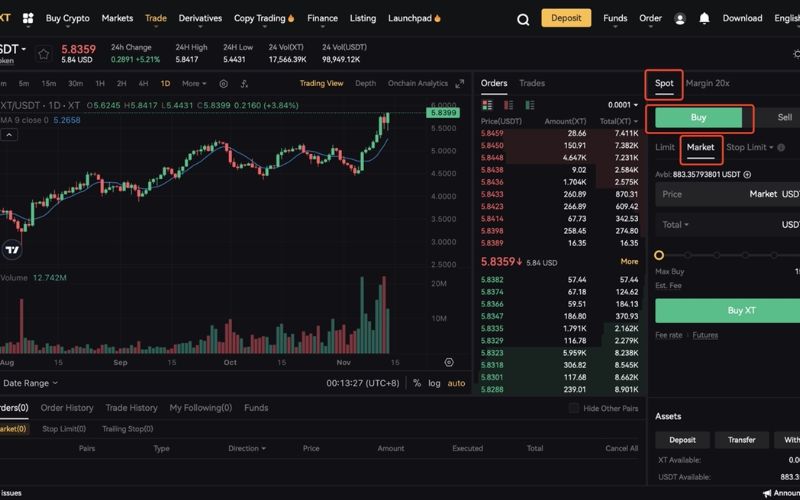This screenshot has height=500, width=800.
Task: Collapse the chart legend with chevron button
Action: tap(9, 135)
